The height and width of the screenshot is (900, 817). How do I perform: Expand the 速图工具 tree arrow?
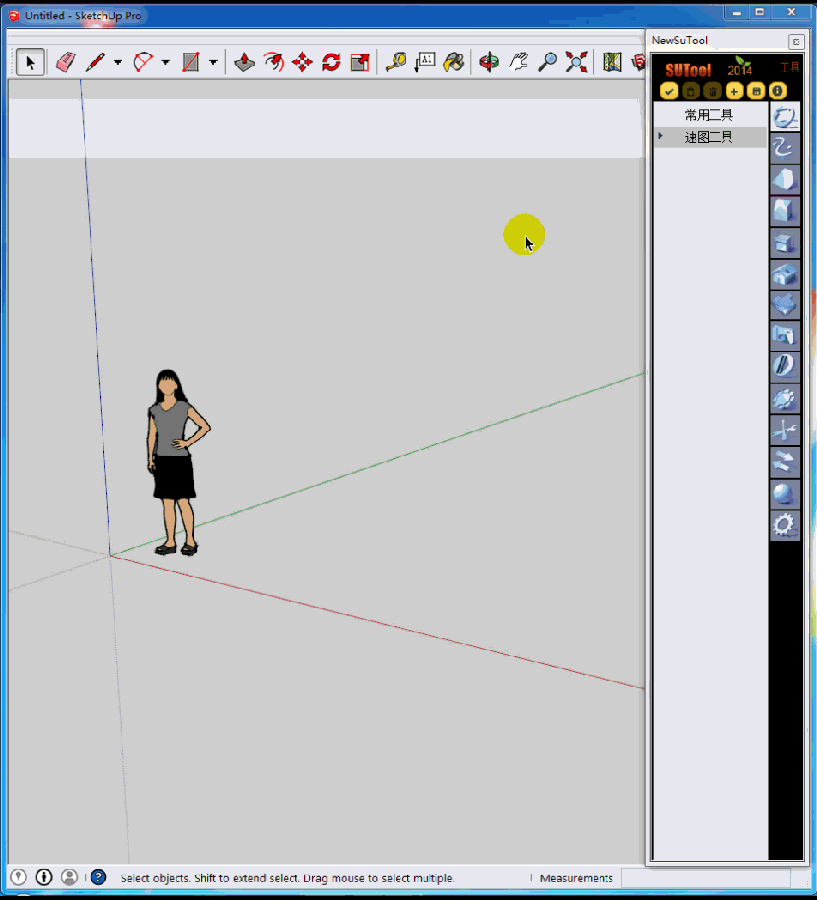pyautogui.click(x=660, y=136)
